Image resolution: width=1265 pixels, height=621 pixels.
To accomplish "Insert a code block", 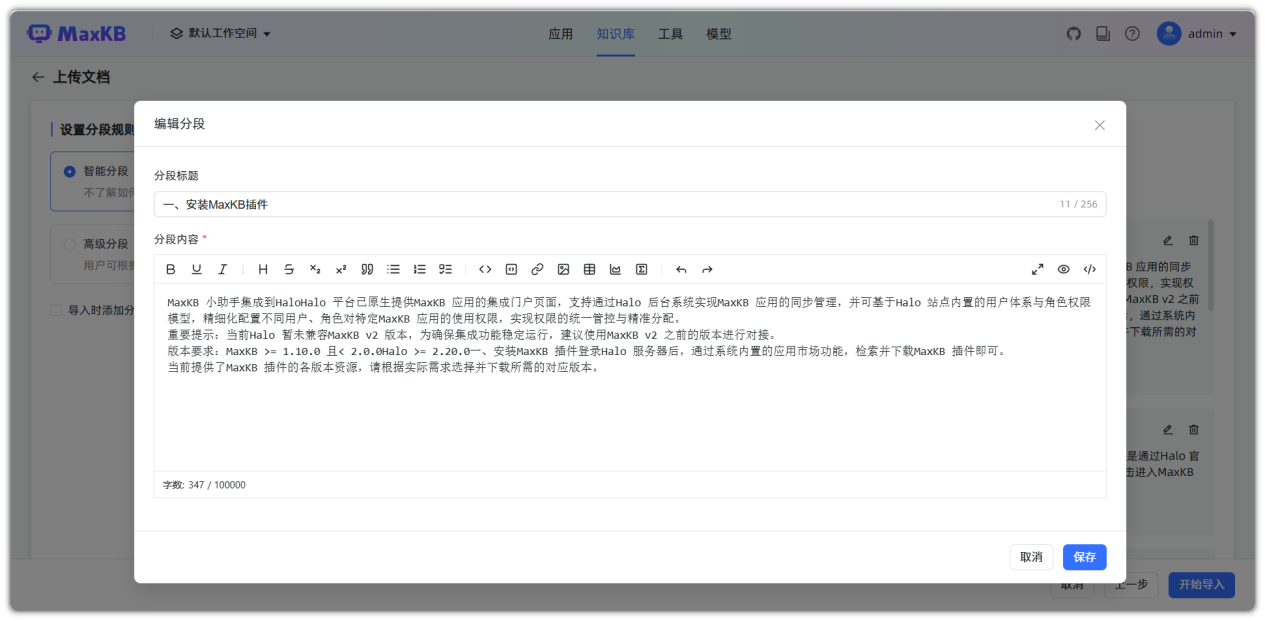I will [511, 269].
